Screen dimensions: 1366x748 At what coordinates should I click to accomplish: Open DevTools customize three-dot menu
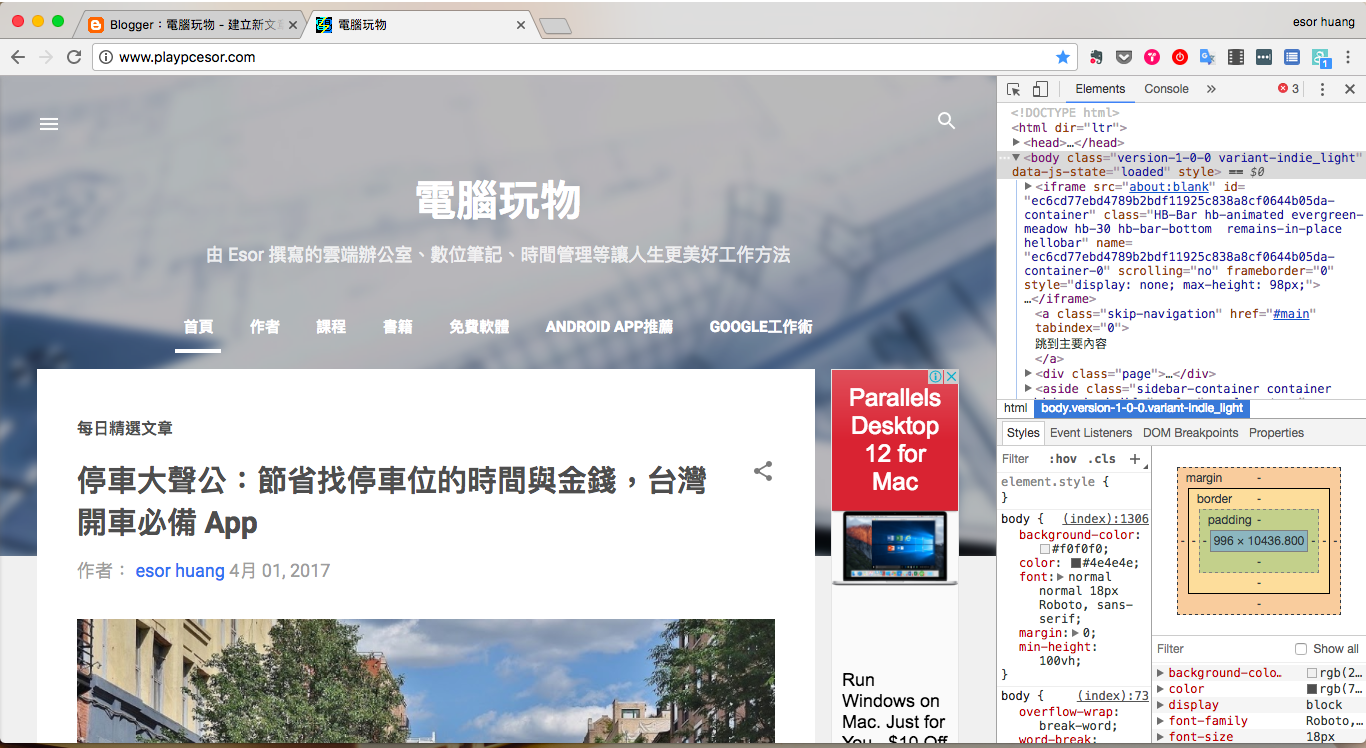click(x=1322, y=89)
